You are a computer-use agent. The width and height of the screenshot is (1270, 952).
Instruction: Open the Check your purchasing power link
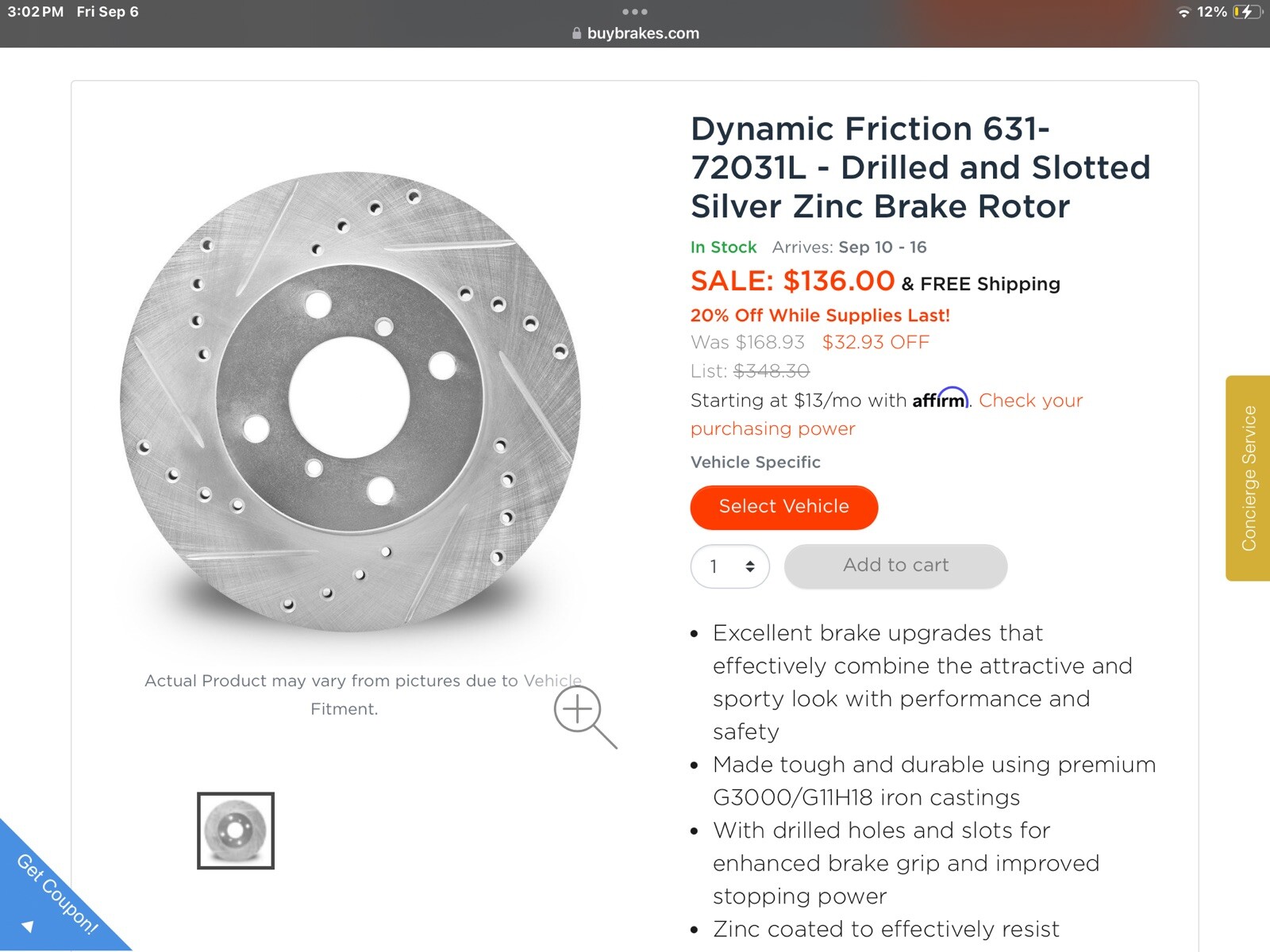coord(1030,401)
